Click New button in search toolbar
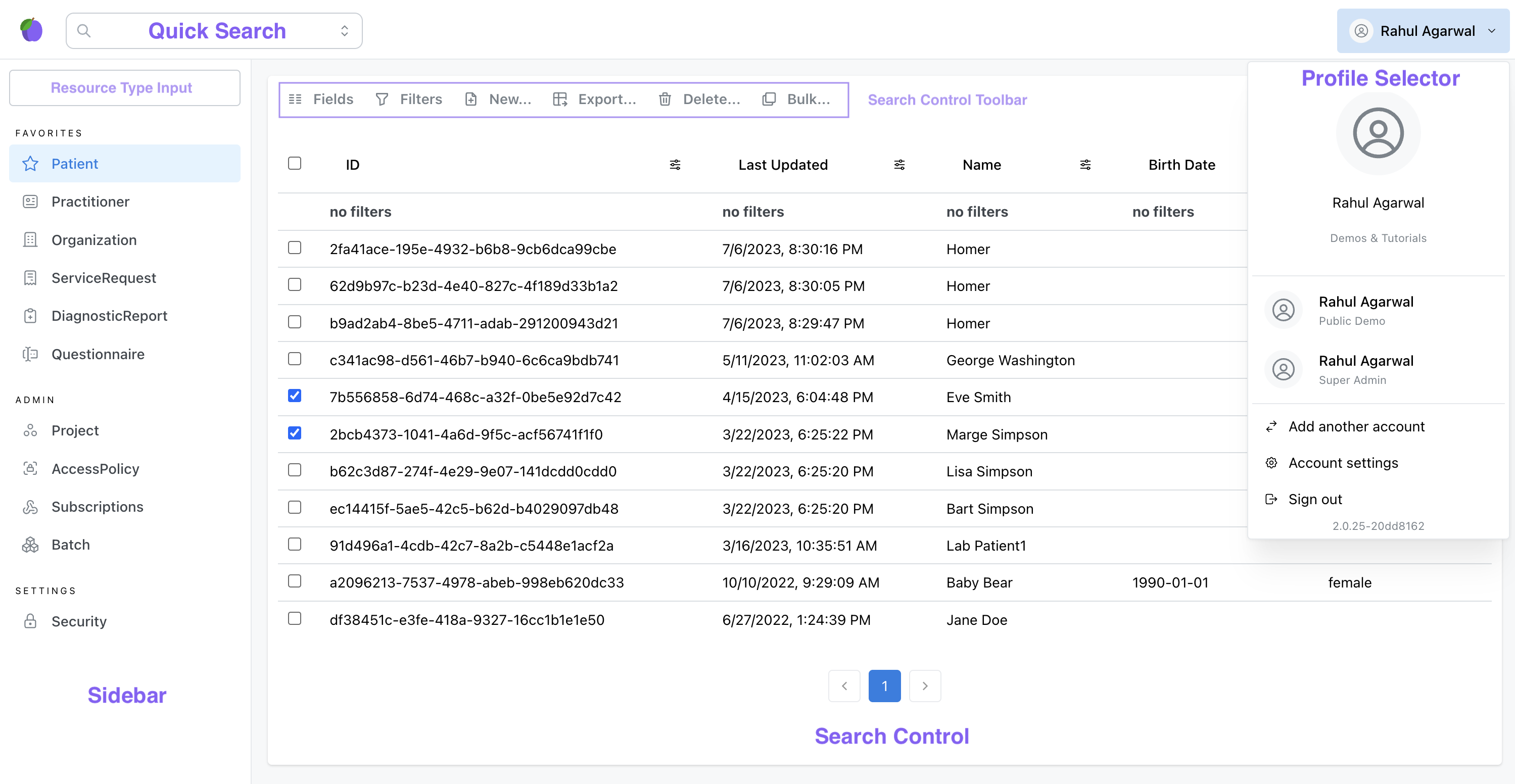The width and height of the screenshot is (1515, 784). [x=500, y=99]
